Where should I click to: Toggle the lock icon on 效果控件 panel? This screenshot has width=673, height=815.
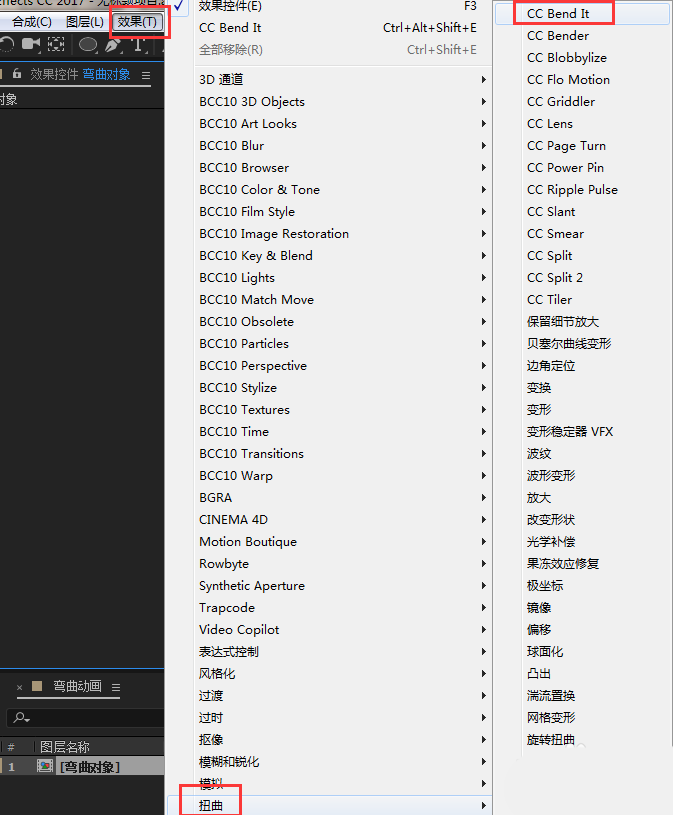17,74
